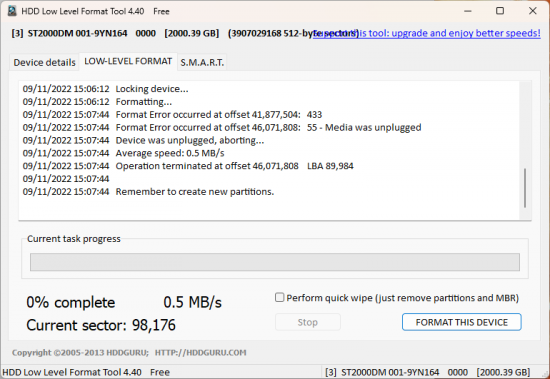Switch to the S.M.A.R.T. tab
The image size is (550, 379).
click(x=202, y=62)
